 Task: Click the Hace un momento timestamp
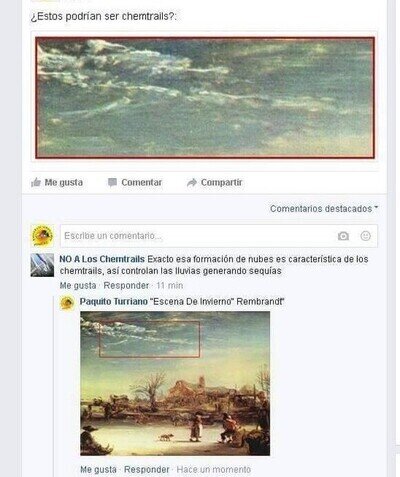point(214,470)
